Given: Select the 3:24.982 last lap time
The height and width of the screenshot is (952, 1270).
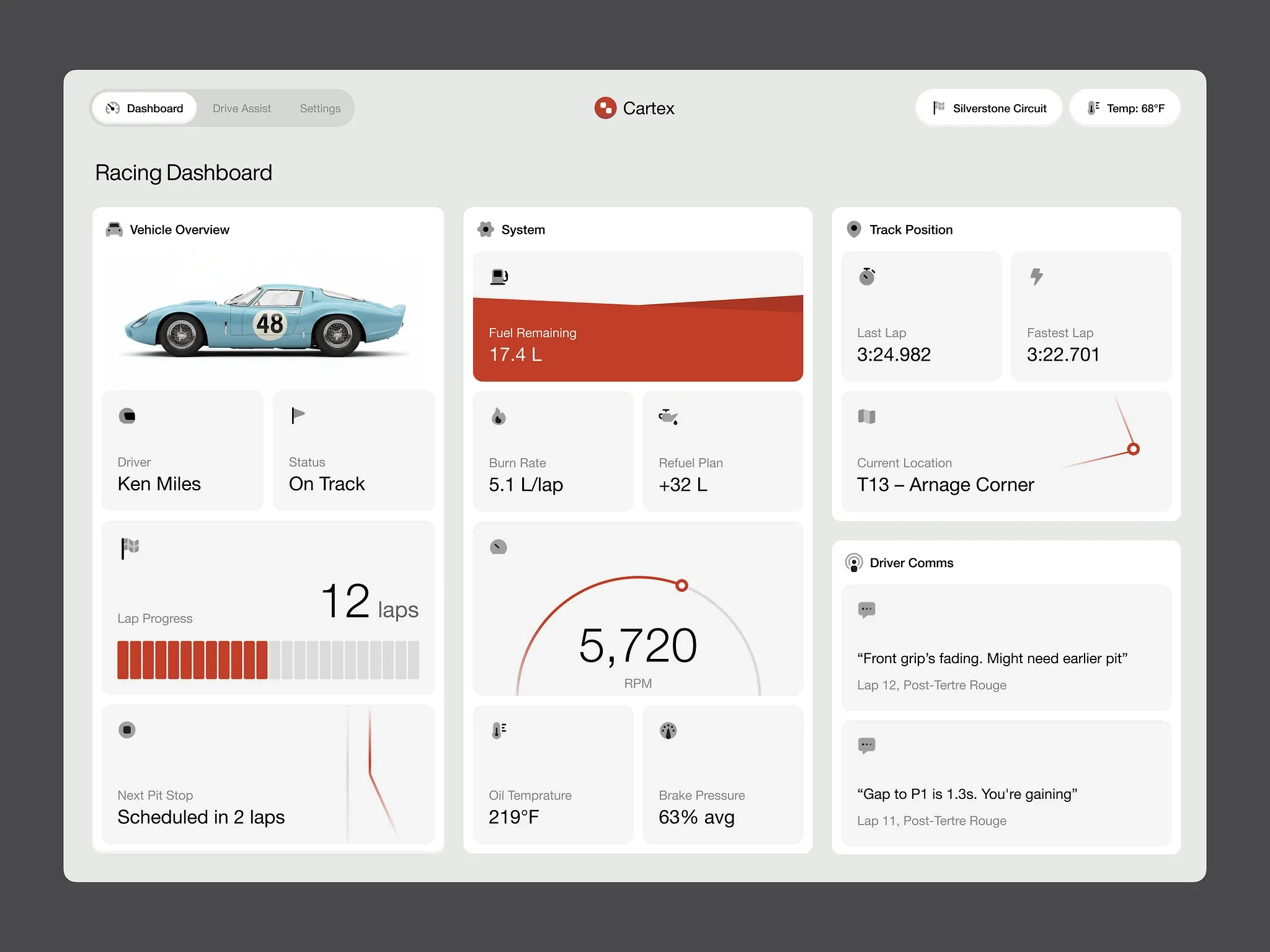Looking at the screenshot, I should (894, 355).
